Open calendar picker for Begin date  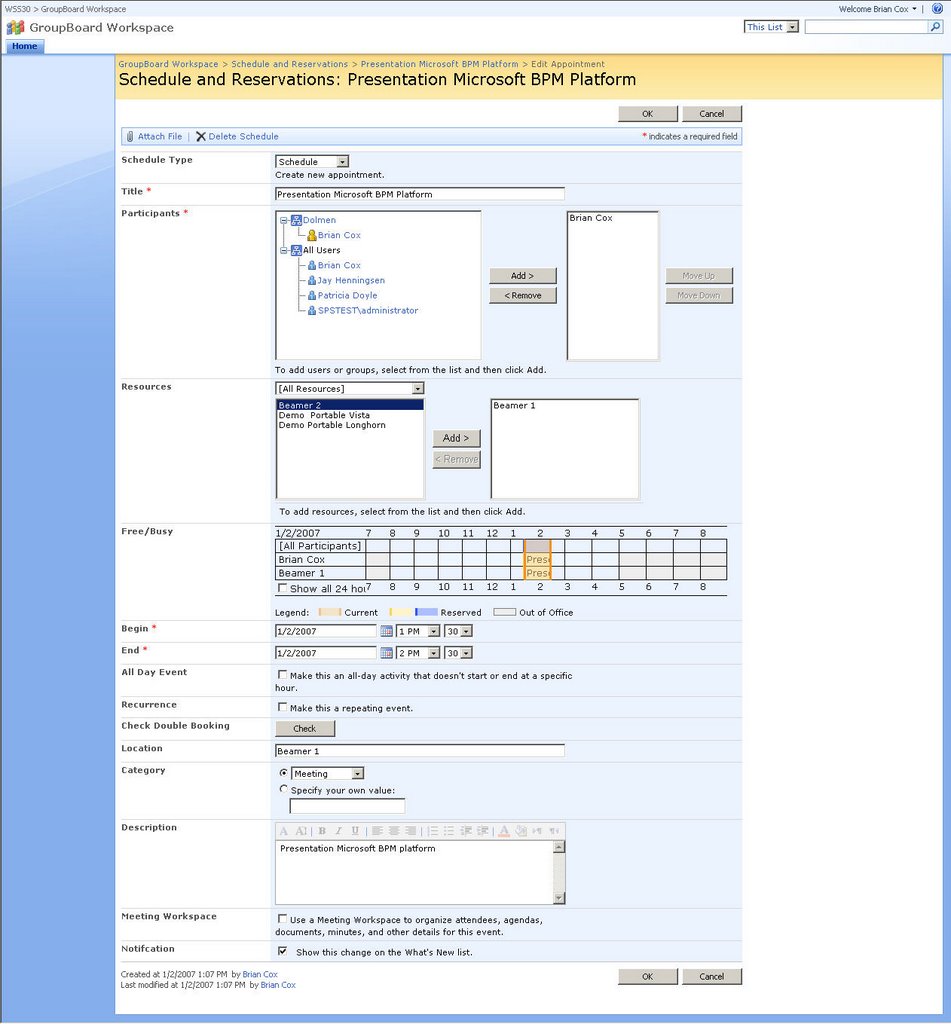tap(386, 631)
